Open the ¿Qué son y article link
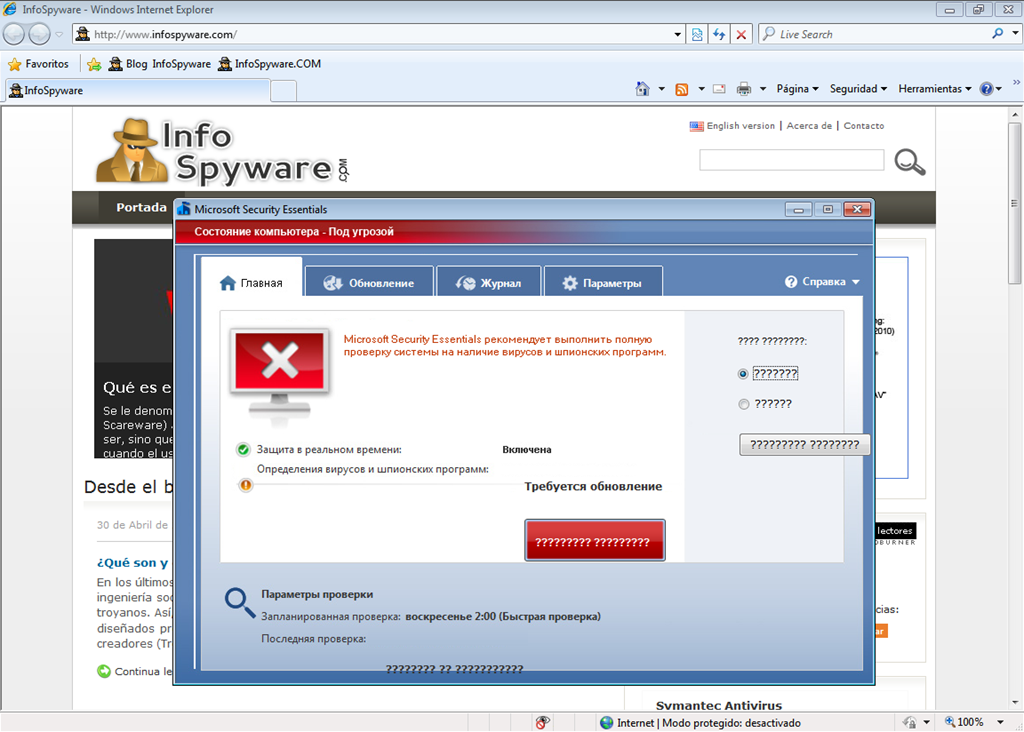This screenshot has height=732, width=1024. [133, 563]
